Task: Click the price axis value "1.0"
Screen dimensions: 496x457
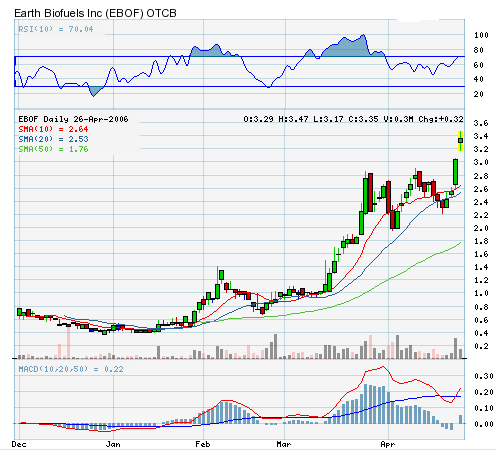Action: tap(481, 293)
